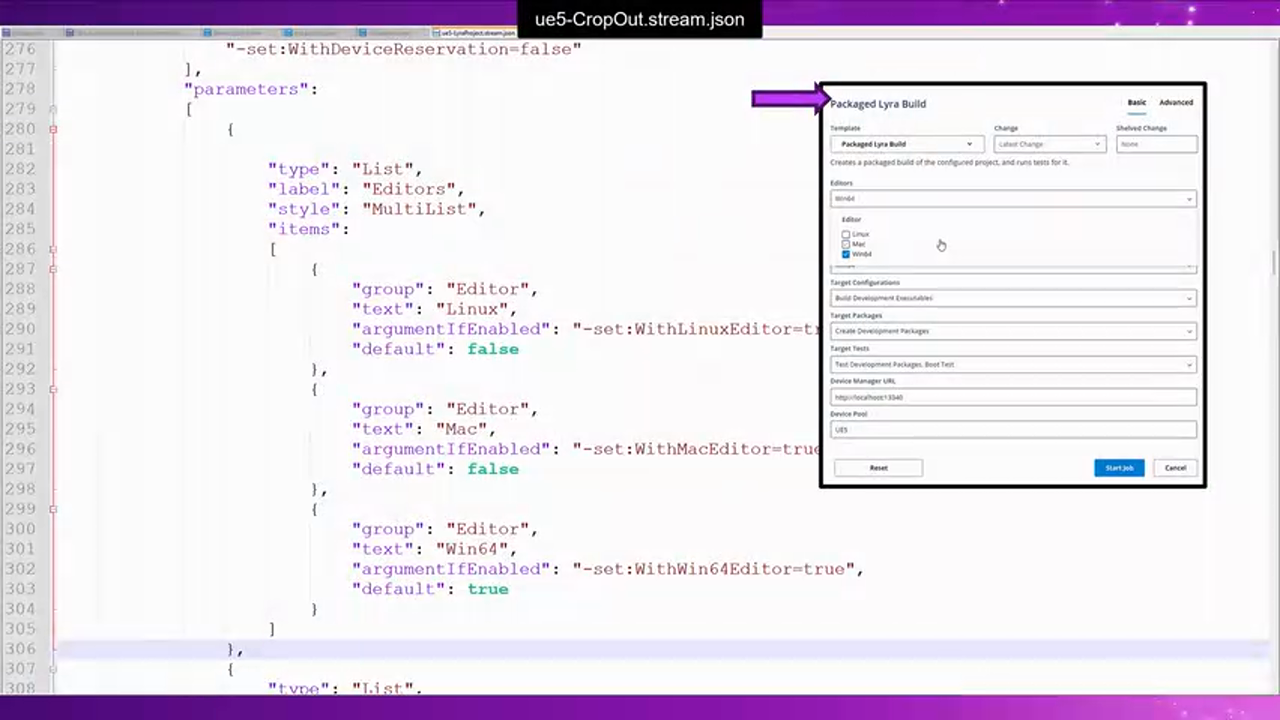The image size is (1280, 720).
Task: Switch to the Advanced tab in Packaged Lyra Build
Action: pyautogui.click(x=1175, y=102)
